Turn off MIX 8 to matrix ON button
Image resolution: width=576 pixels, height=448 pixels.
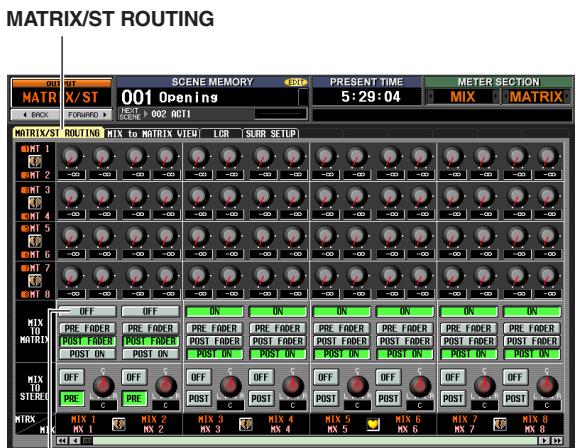532,311
